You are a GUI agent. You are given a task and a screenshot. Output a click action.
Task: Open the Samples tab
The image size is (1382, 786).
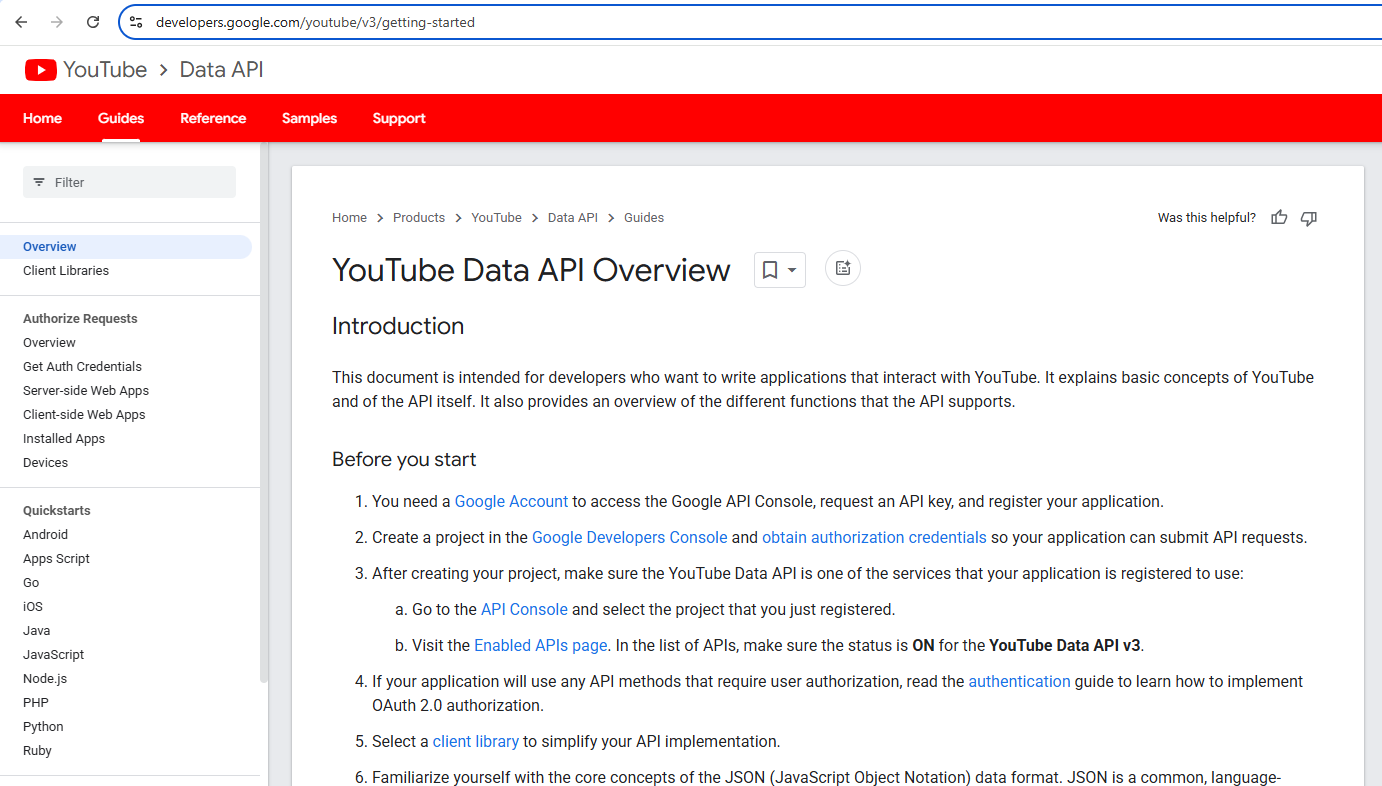[309, 118]
